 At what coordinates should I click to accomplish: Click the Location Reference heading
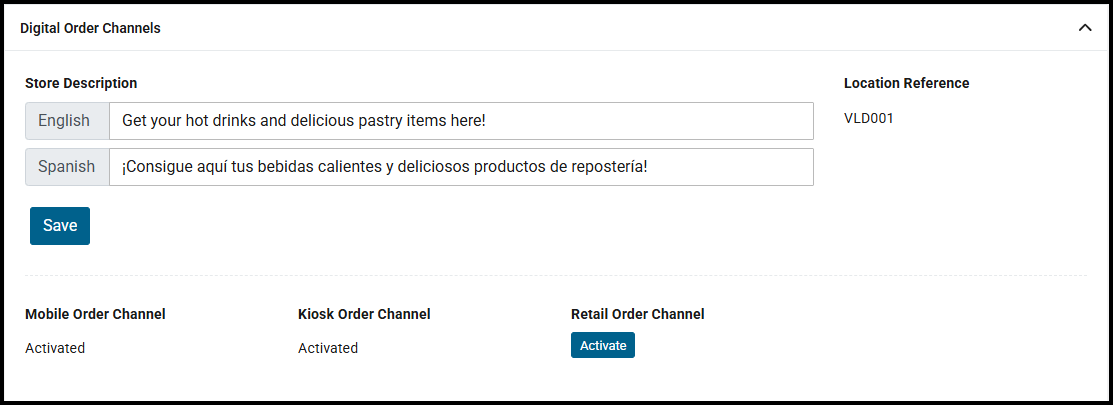click(906, 83)
